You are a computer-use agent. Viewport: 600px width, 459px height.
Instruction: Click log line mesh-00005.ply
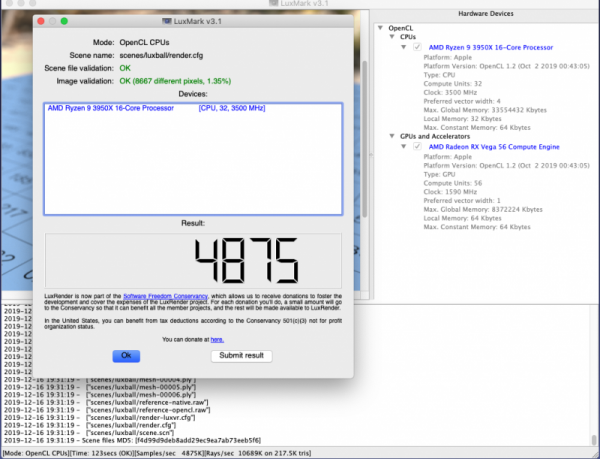tap(100, 387)
